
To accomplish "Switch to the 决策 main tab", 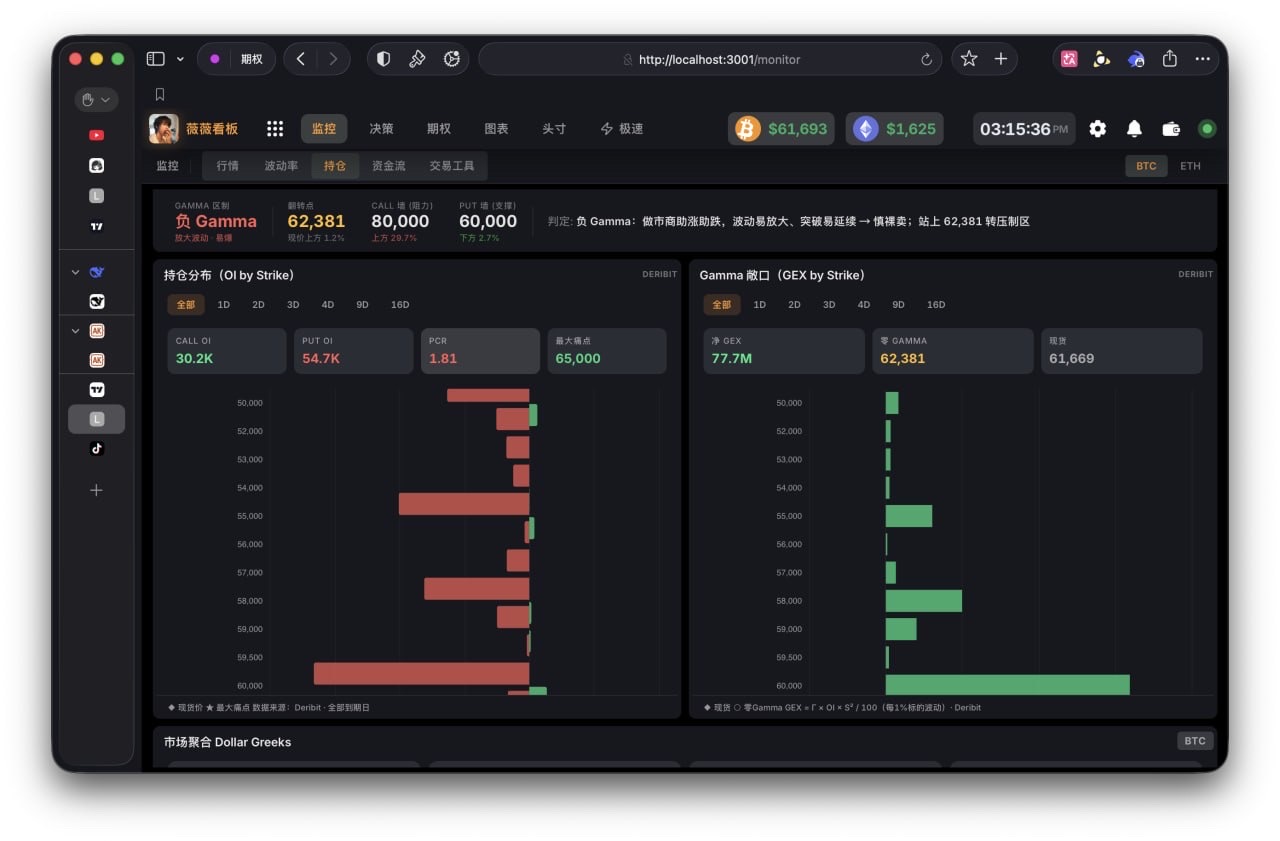I will coord(381,129).
